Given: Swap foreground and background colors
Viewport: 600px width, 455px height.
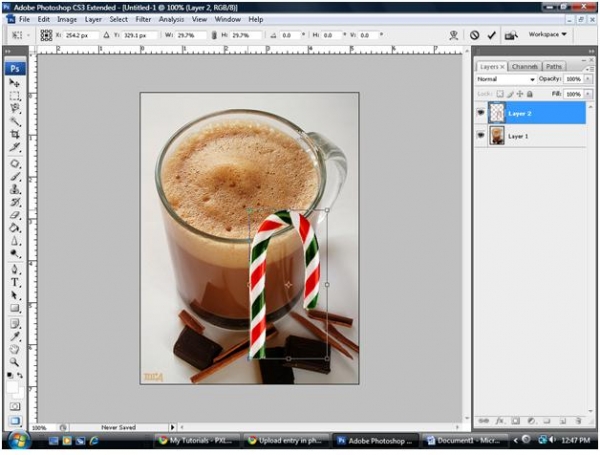Looking at the screenshot, I should point(20,375).
